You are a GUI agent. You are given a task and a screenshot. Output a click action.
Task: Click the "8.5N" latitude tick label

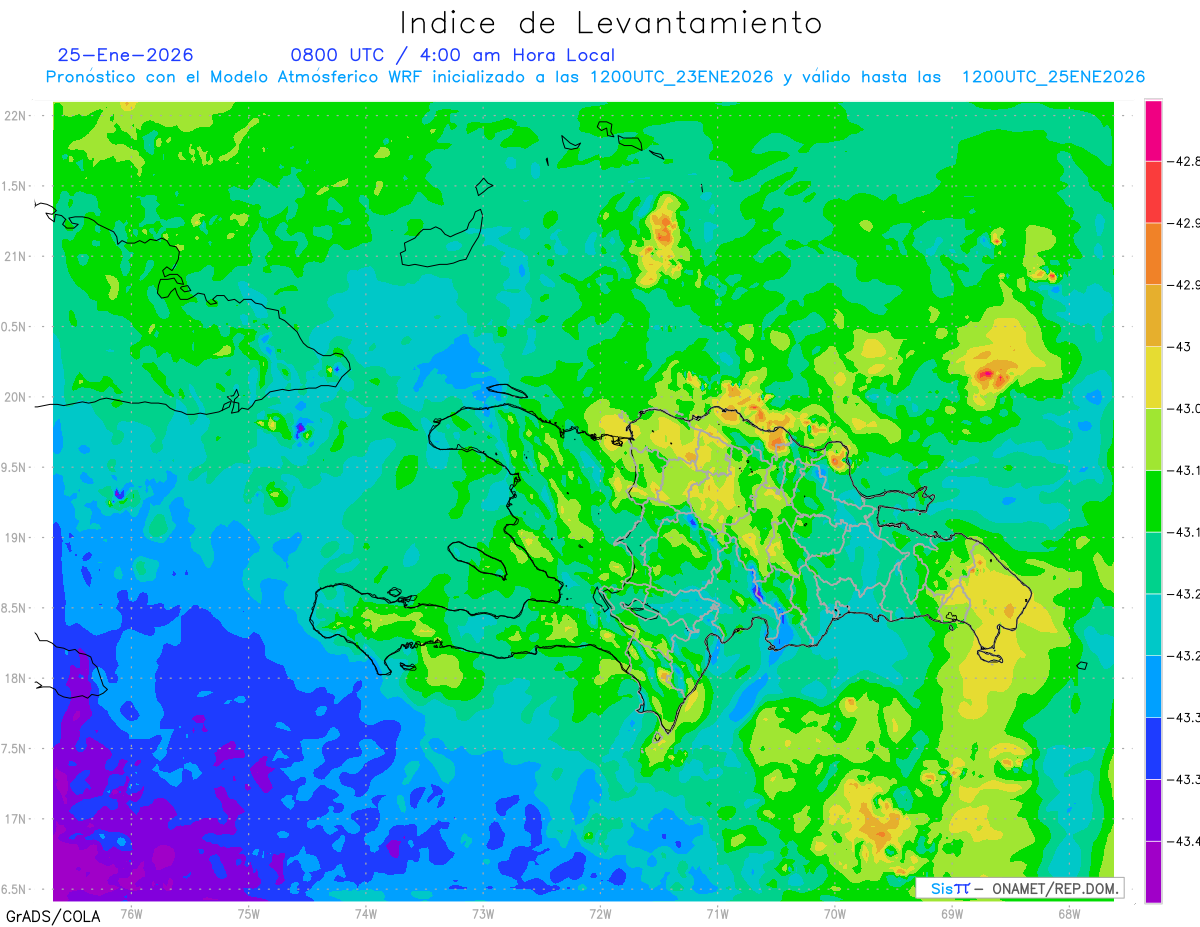[x=15, y=608]
